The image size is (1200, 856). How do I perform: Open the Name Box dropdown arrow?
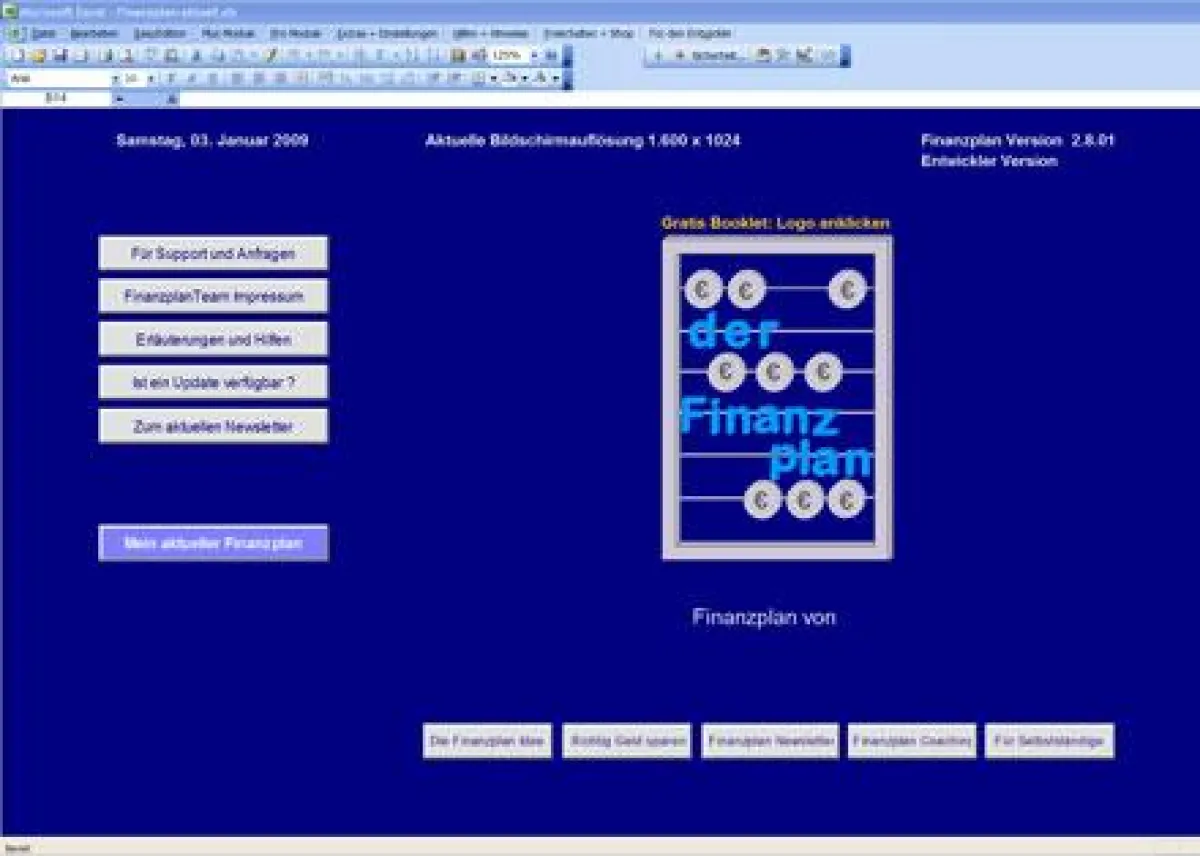click(119, 99)
